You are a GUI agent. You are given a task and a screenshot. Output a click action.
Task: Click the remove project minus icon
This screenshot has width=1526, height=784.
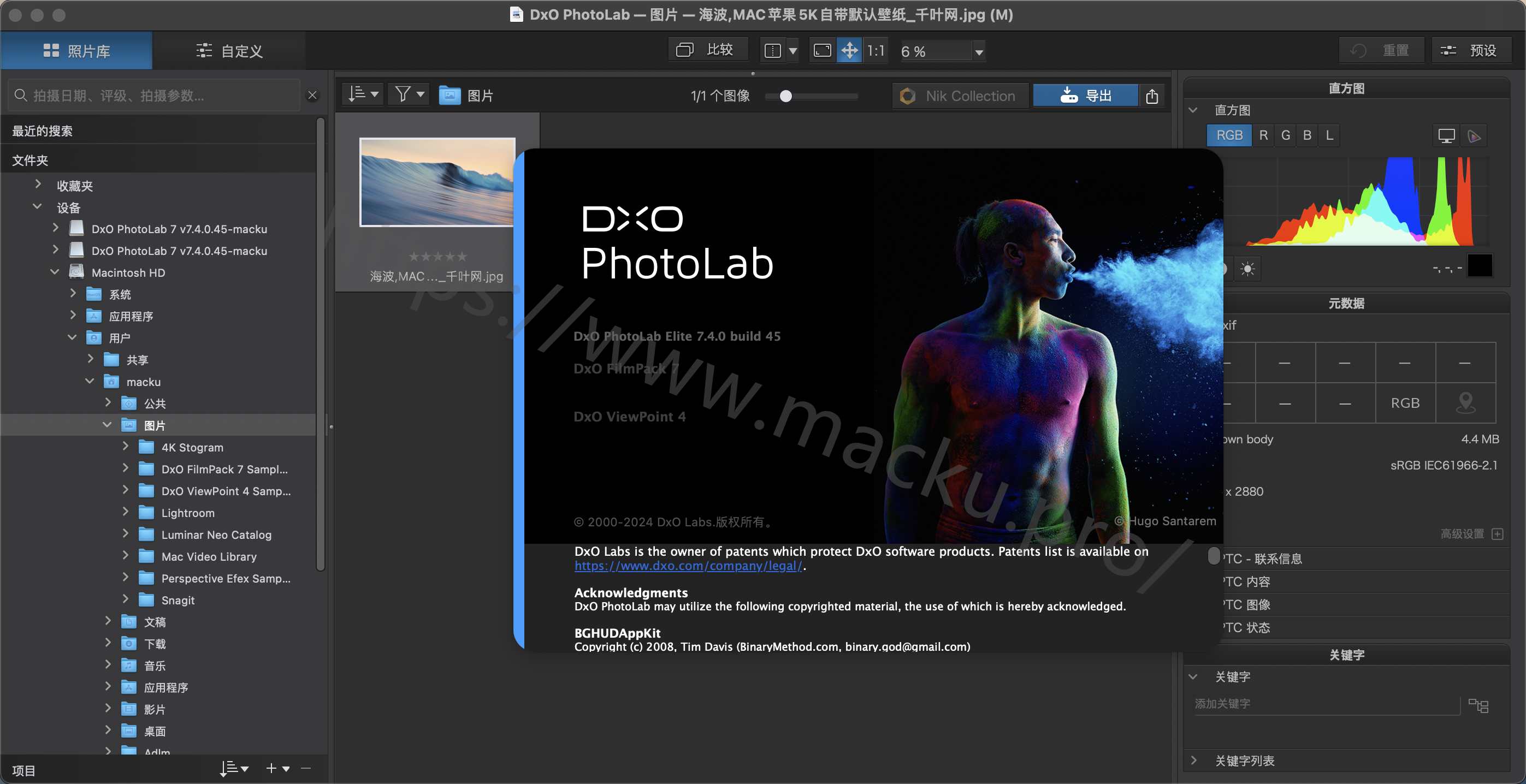pyautogui.click(x=306, y=769)
